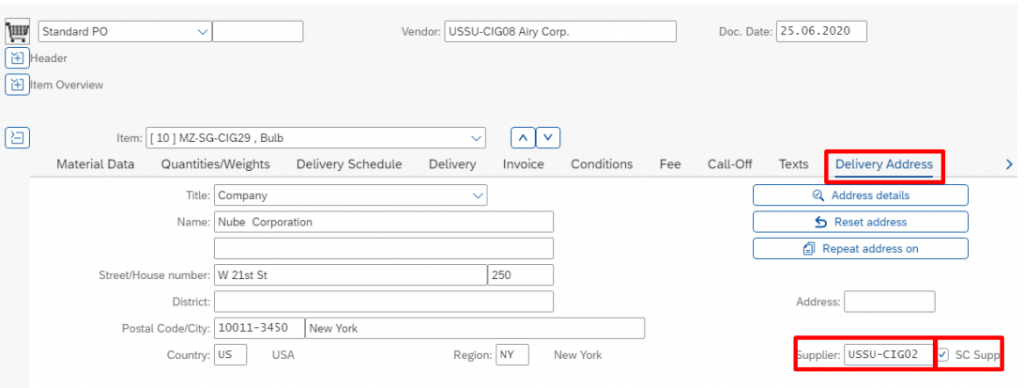This screenshot has height=388, width=1024.
Task: Click the Supplier input field
Action: click(x=889, y=355)
